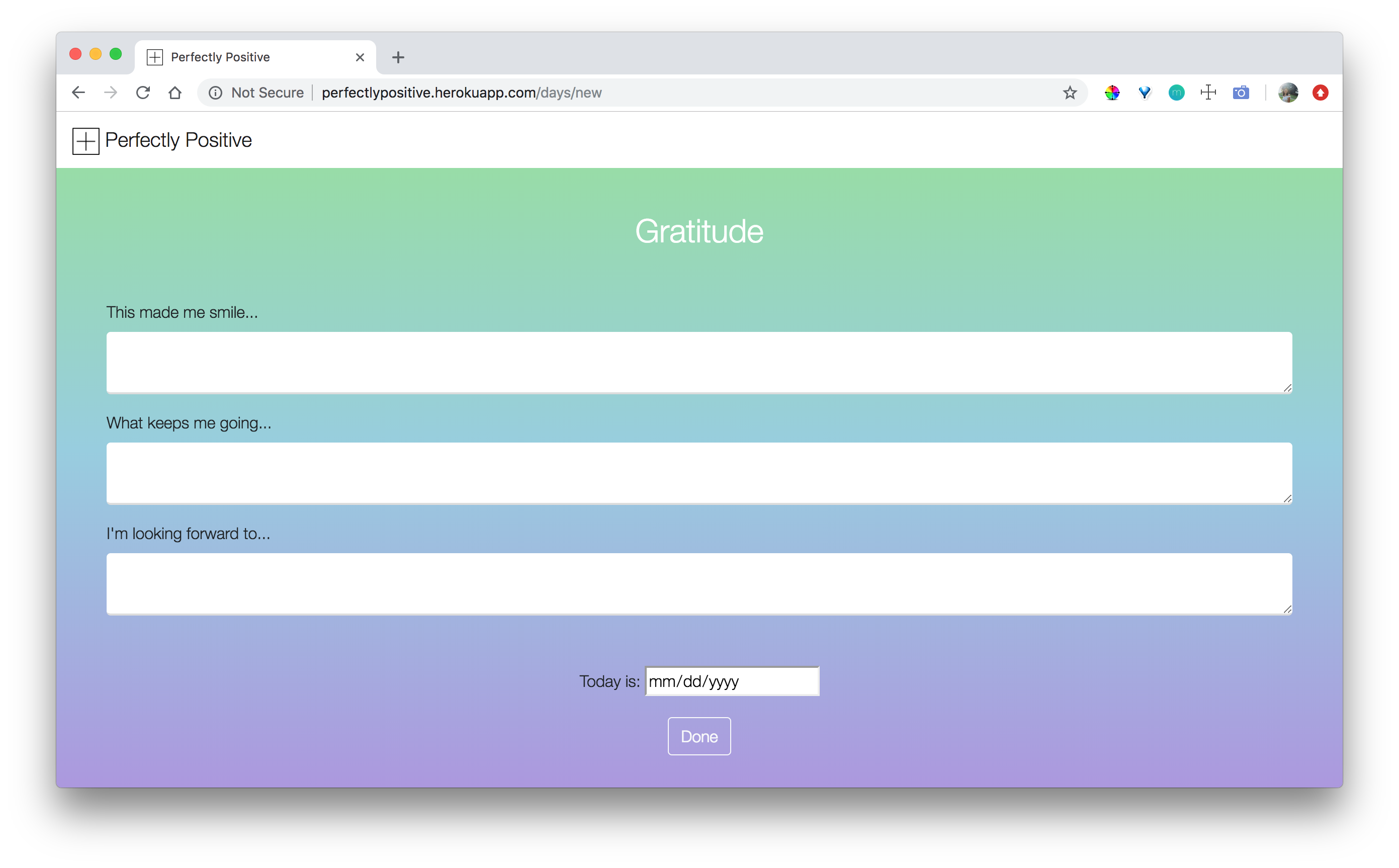Click the teal circular m extension
1399x868 pixels.
[1176, 93]
